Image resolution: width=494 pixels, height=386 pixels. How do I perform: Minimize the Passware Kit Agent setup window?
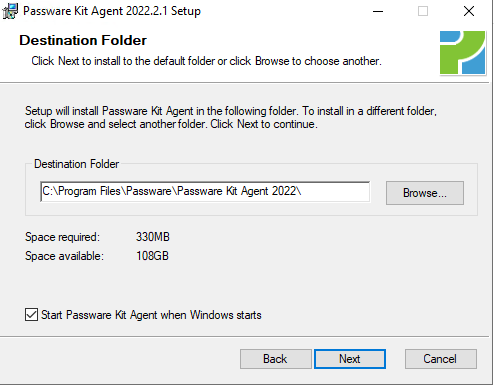[378, 11]
